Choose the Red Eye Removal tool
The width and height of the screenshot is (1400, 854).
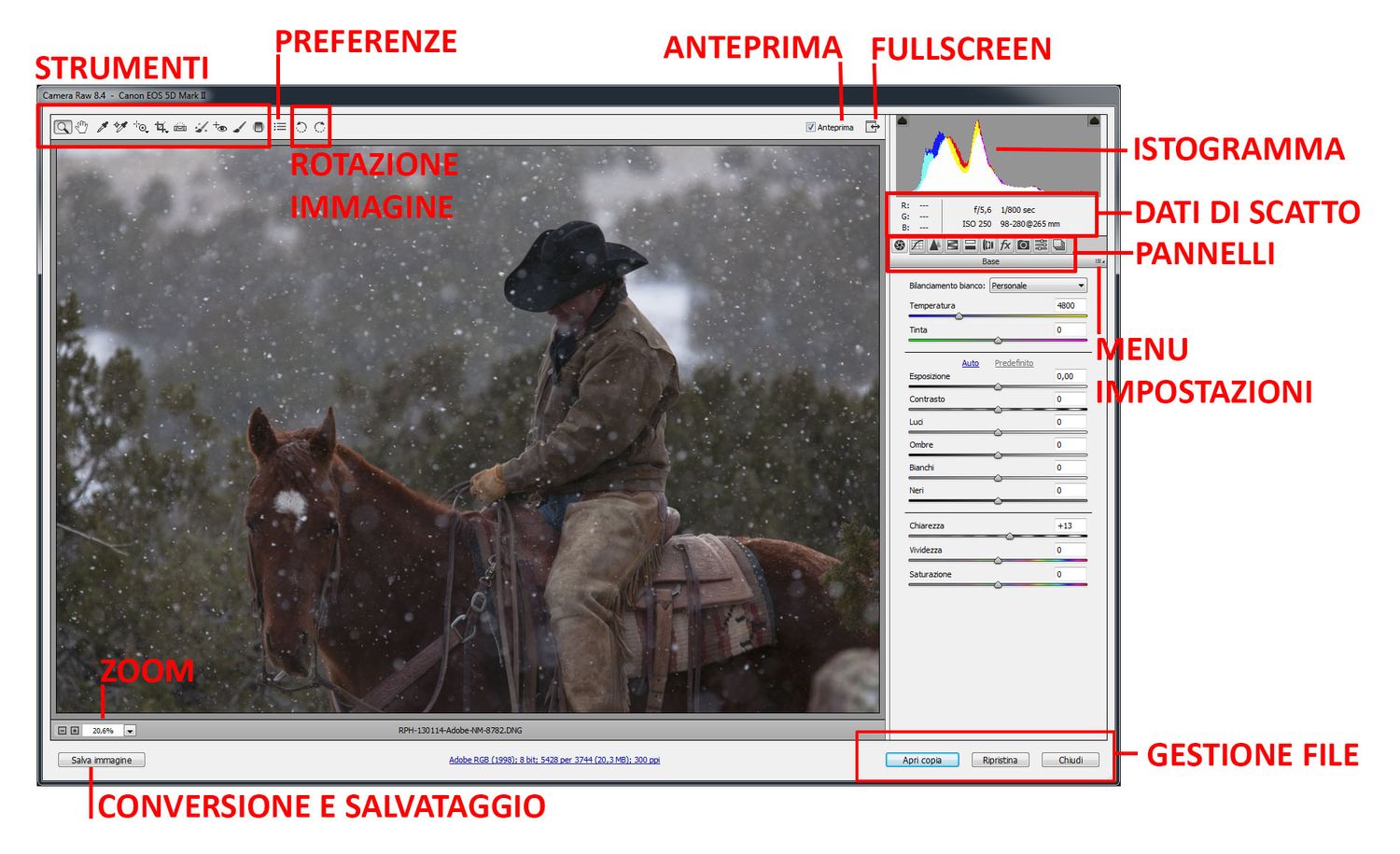tap(220, 127)
